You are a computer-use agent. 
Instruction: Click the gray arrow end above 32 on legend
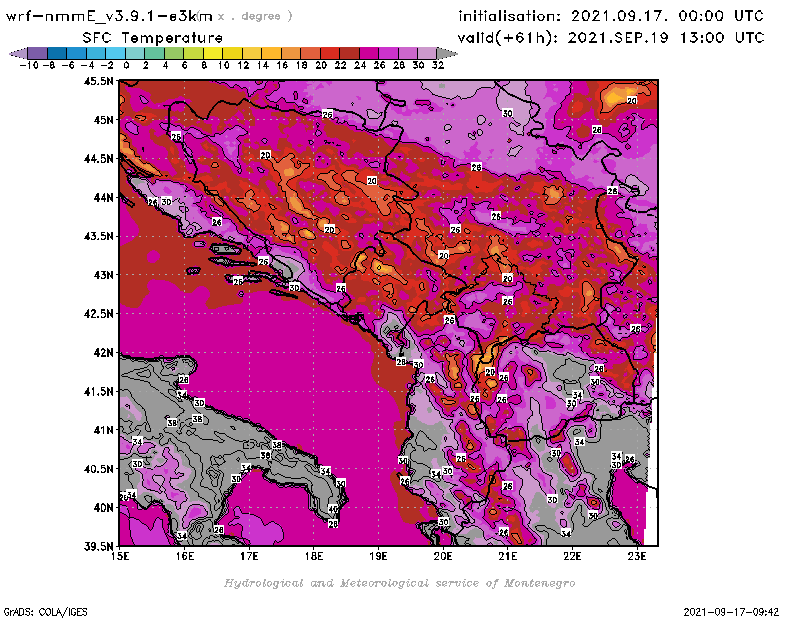coord(447,53)
